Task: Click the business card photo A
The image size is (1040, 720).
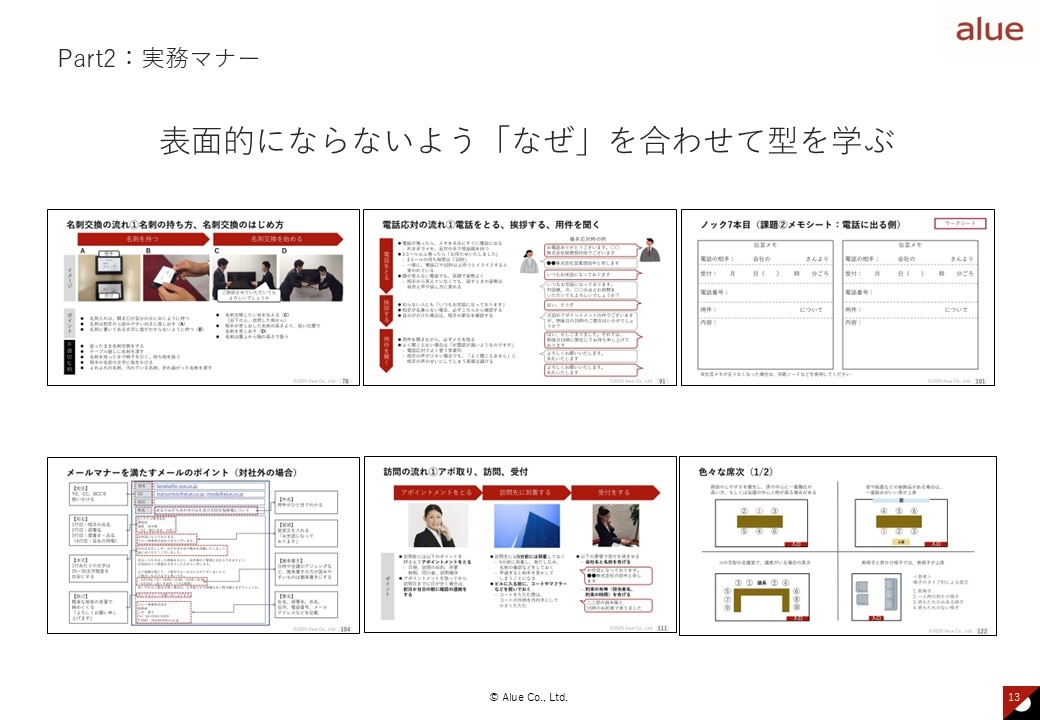Action: [109, 278]
